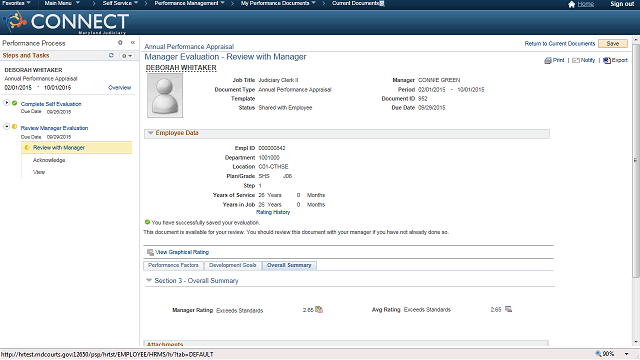640x360 pixels.
Task: Open the zoom level dropdown arrow
Action: (627, 354)
